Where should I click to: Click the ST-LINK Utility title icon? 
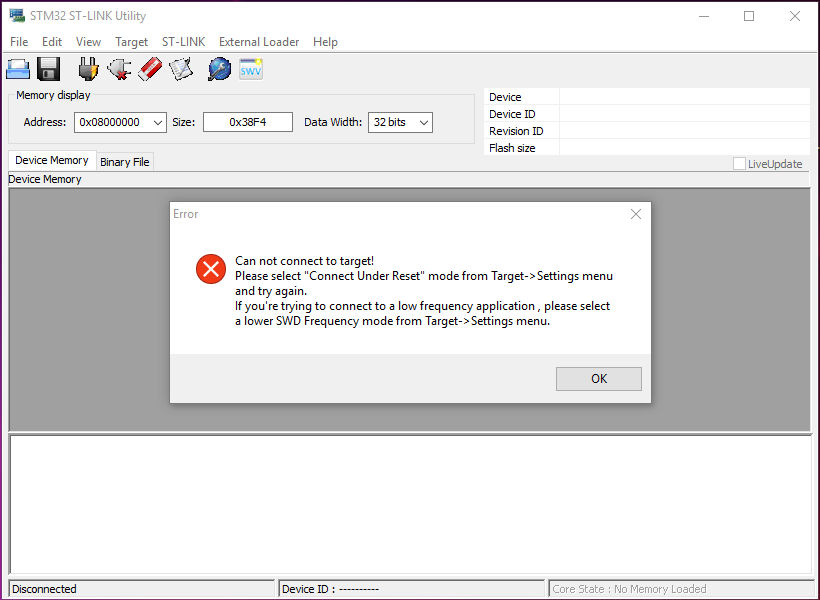pyautogui.click(x=17, y=16)
